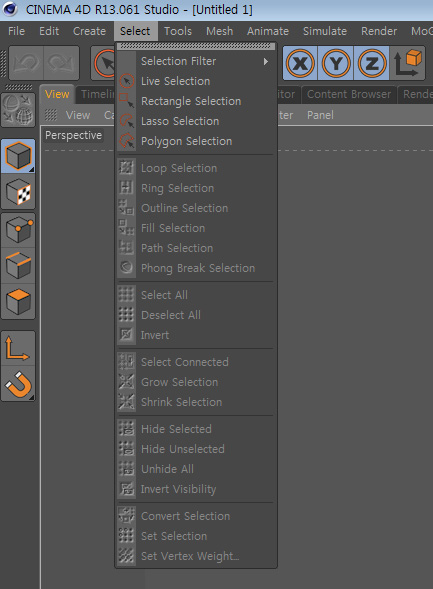Click Set Vertex Weight entry
Viewport: 433px width, 589px height.
(x=196, y=556)
